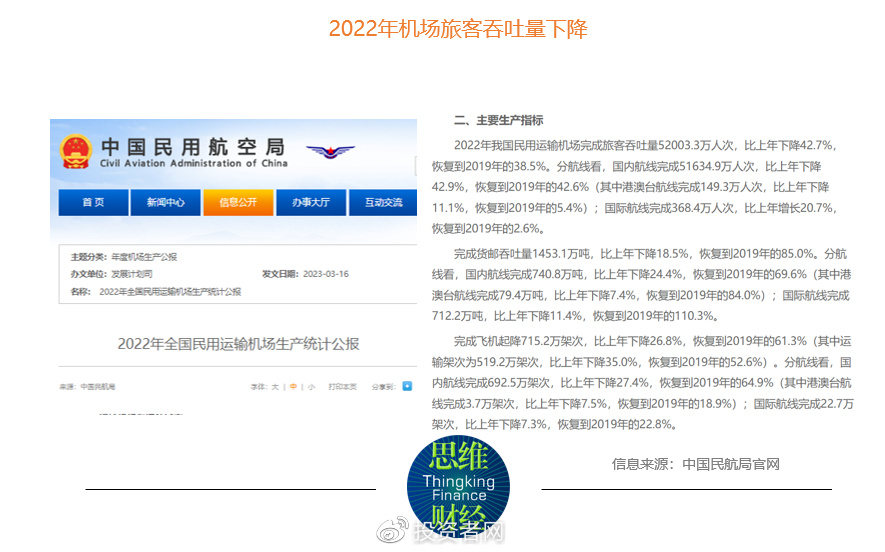Open the 新闻中心 navigation tab
885x552 pixels.
pos(165,202)
